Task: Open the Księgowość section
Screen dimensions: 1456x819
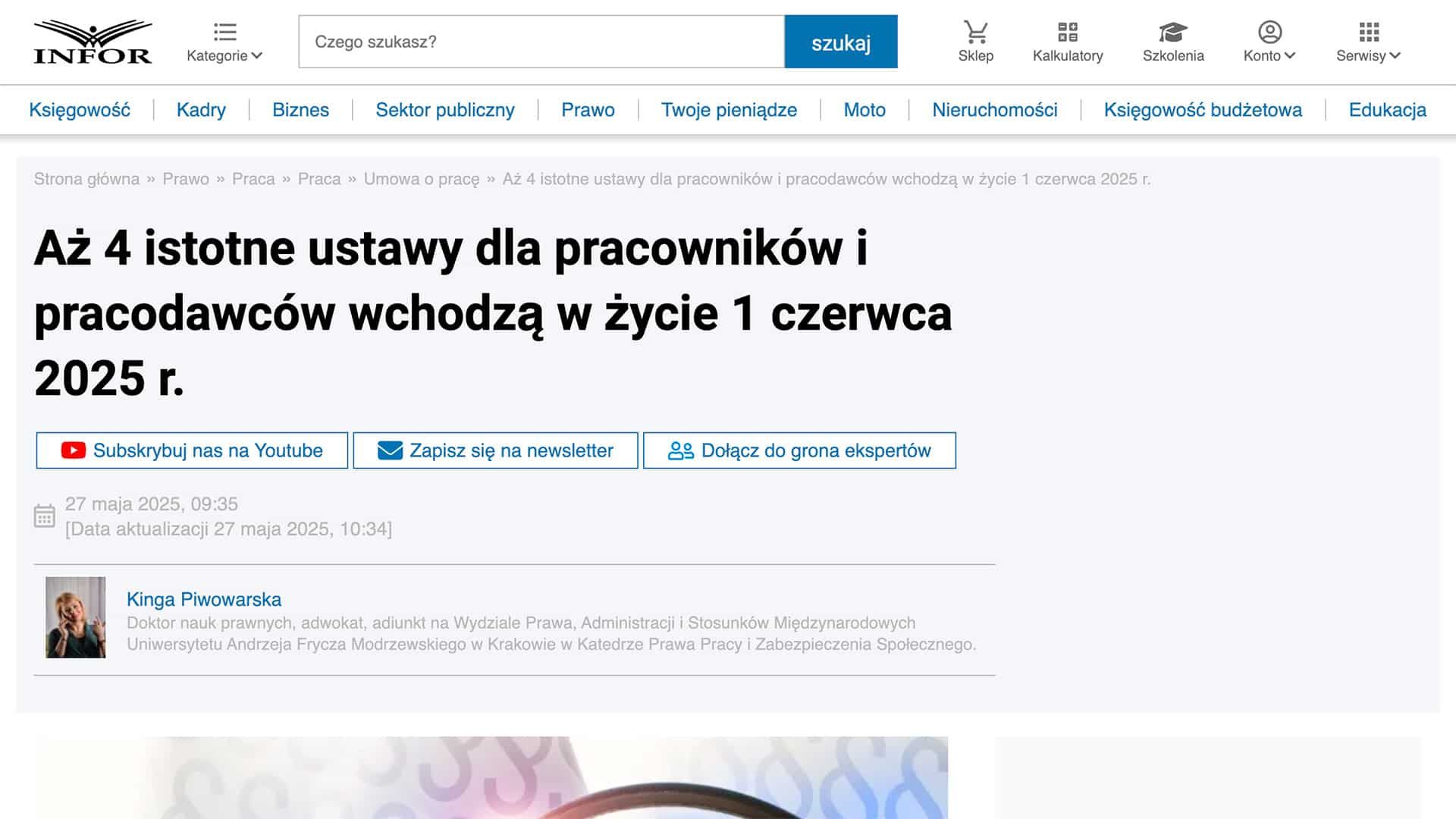Action: coord(80,110)
